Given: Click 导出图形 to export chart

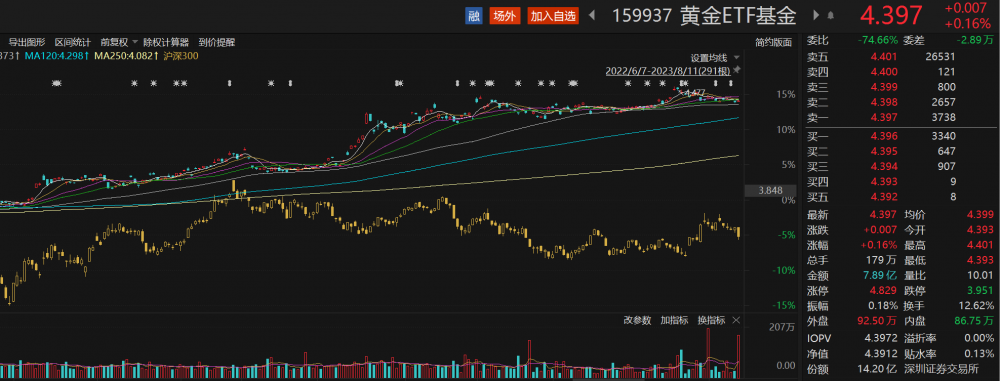Looking at the screenshot, I should pos(26,42).
